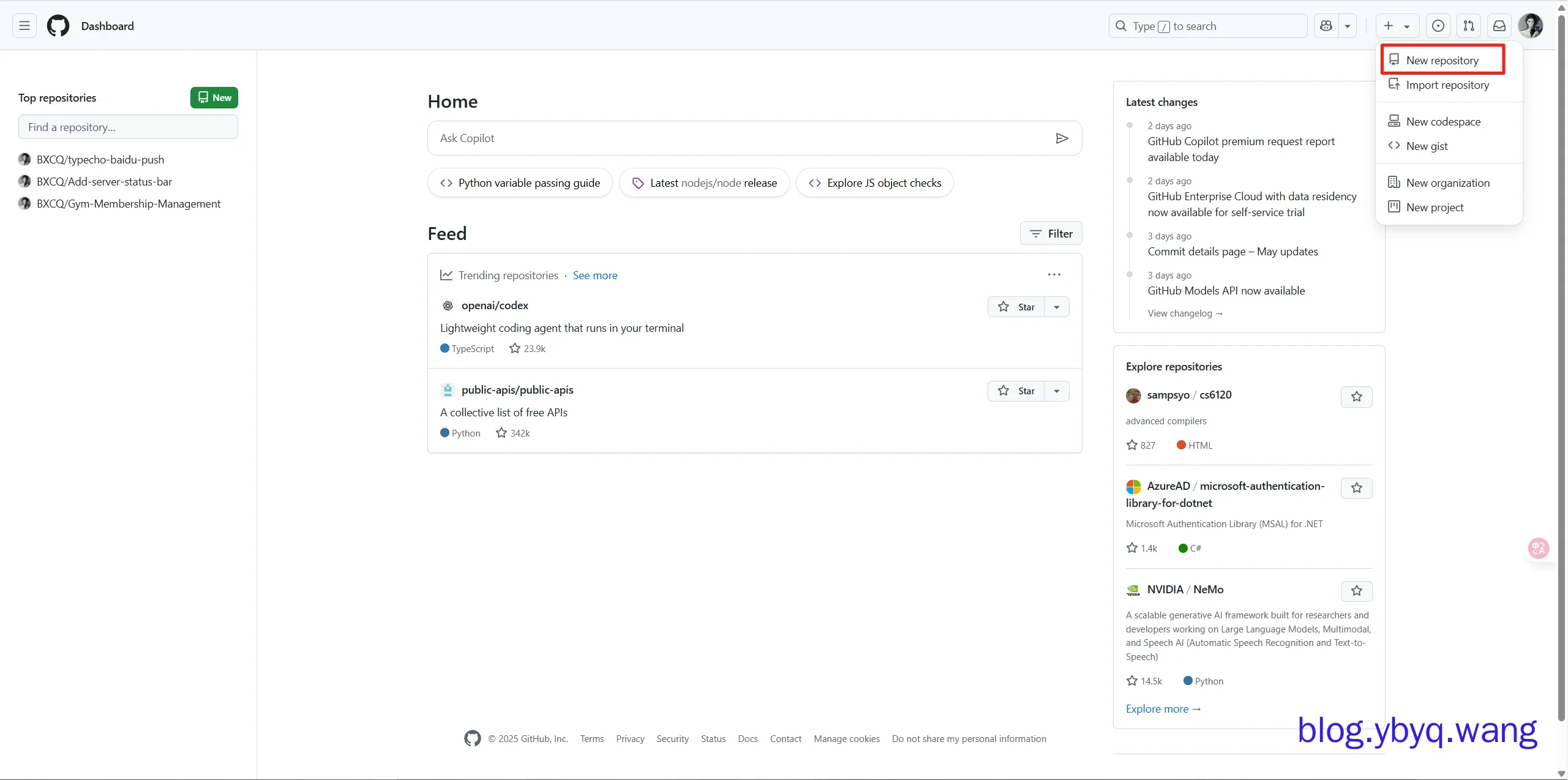Image resolution: width=1568 pixels, height=780 pixels.
Task: Open the trending card three-dots menu
Action: pos(1054,275)
